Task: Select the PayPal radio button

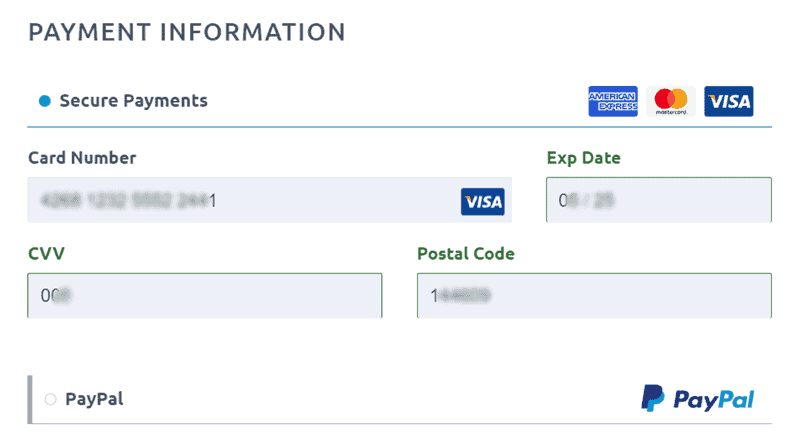Action: 50,400
